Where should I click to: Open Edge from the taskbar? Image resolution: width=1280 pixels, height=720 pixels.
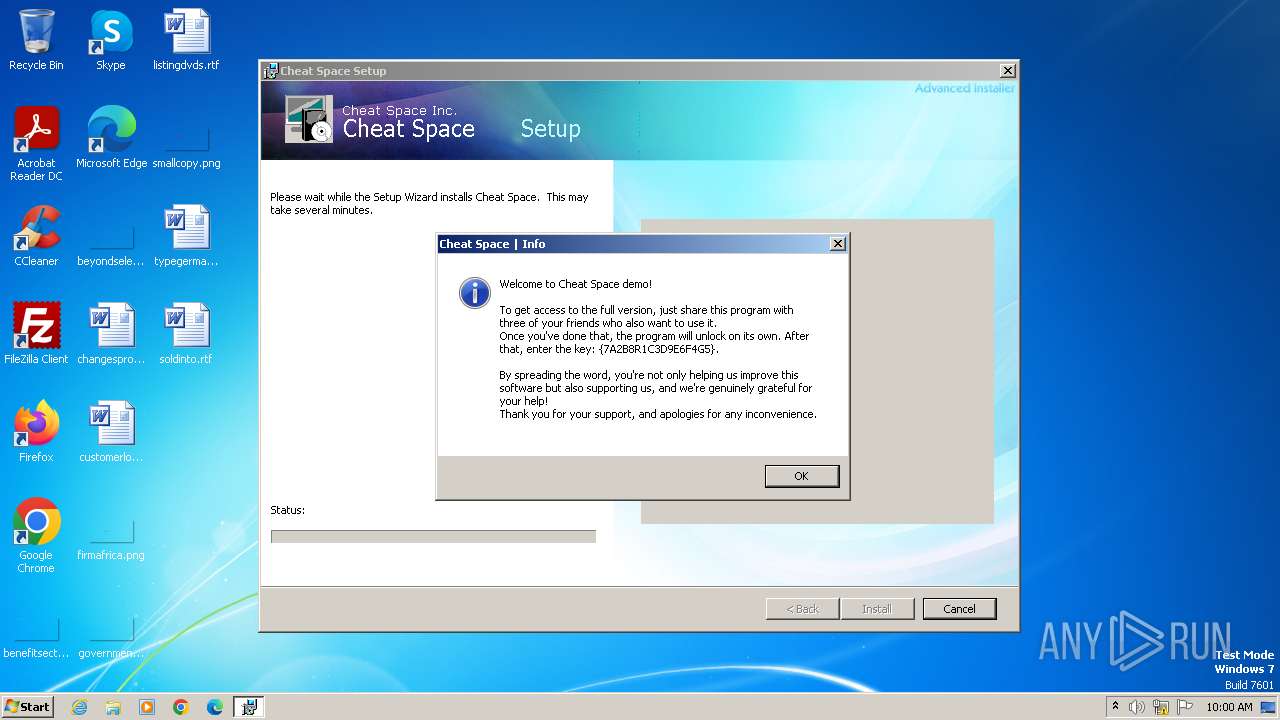click(x=215, y=707)
